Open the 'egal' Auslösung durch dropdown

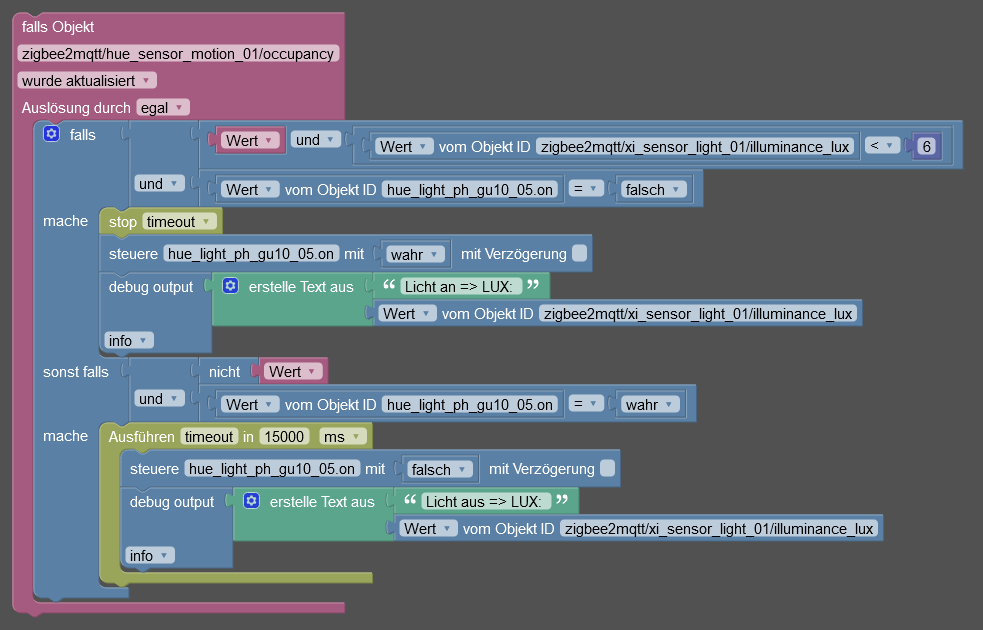pos(163,108)
